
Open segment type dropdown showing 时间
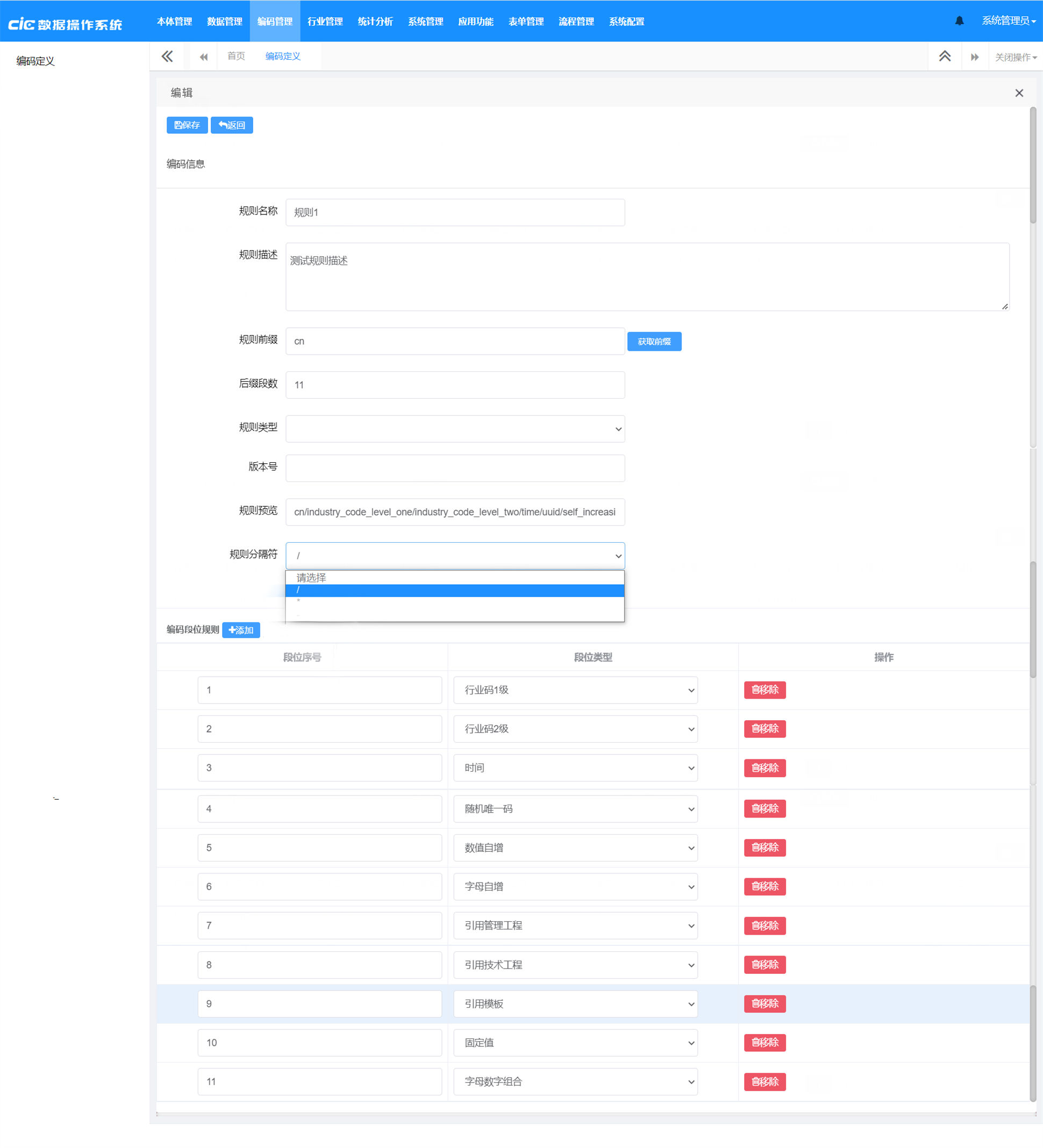coord(575,767)
